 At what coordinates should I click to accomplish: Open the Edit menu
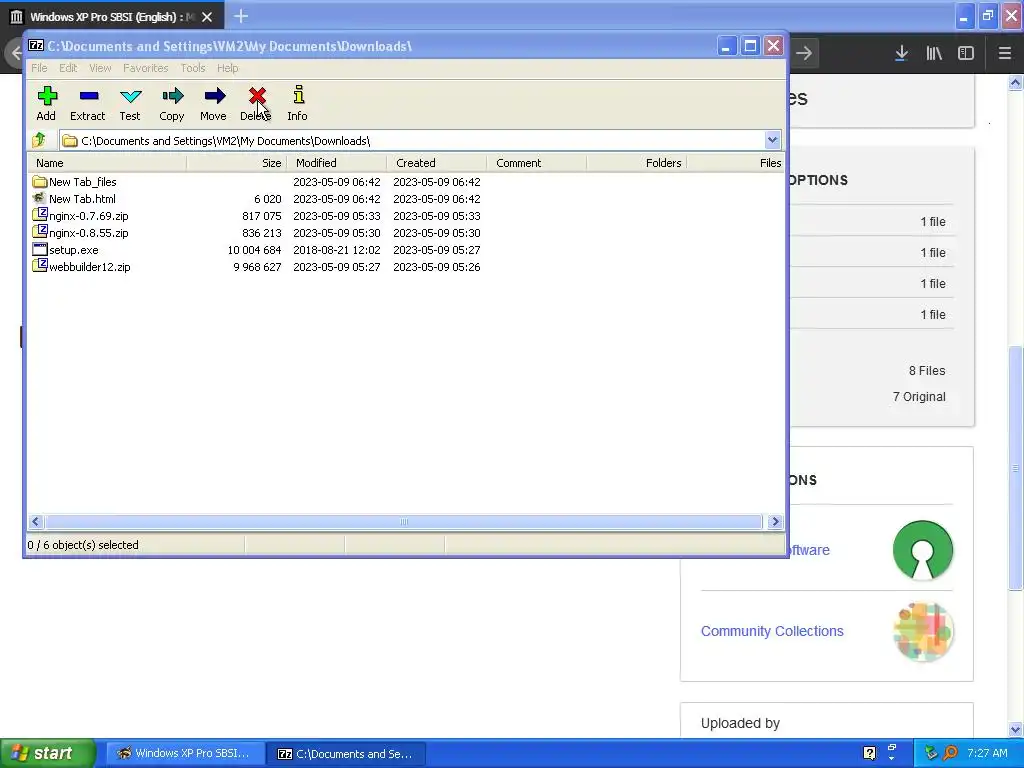(x=68, y=68)
